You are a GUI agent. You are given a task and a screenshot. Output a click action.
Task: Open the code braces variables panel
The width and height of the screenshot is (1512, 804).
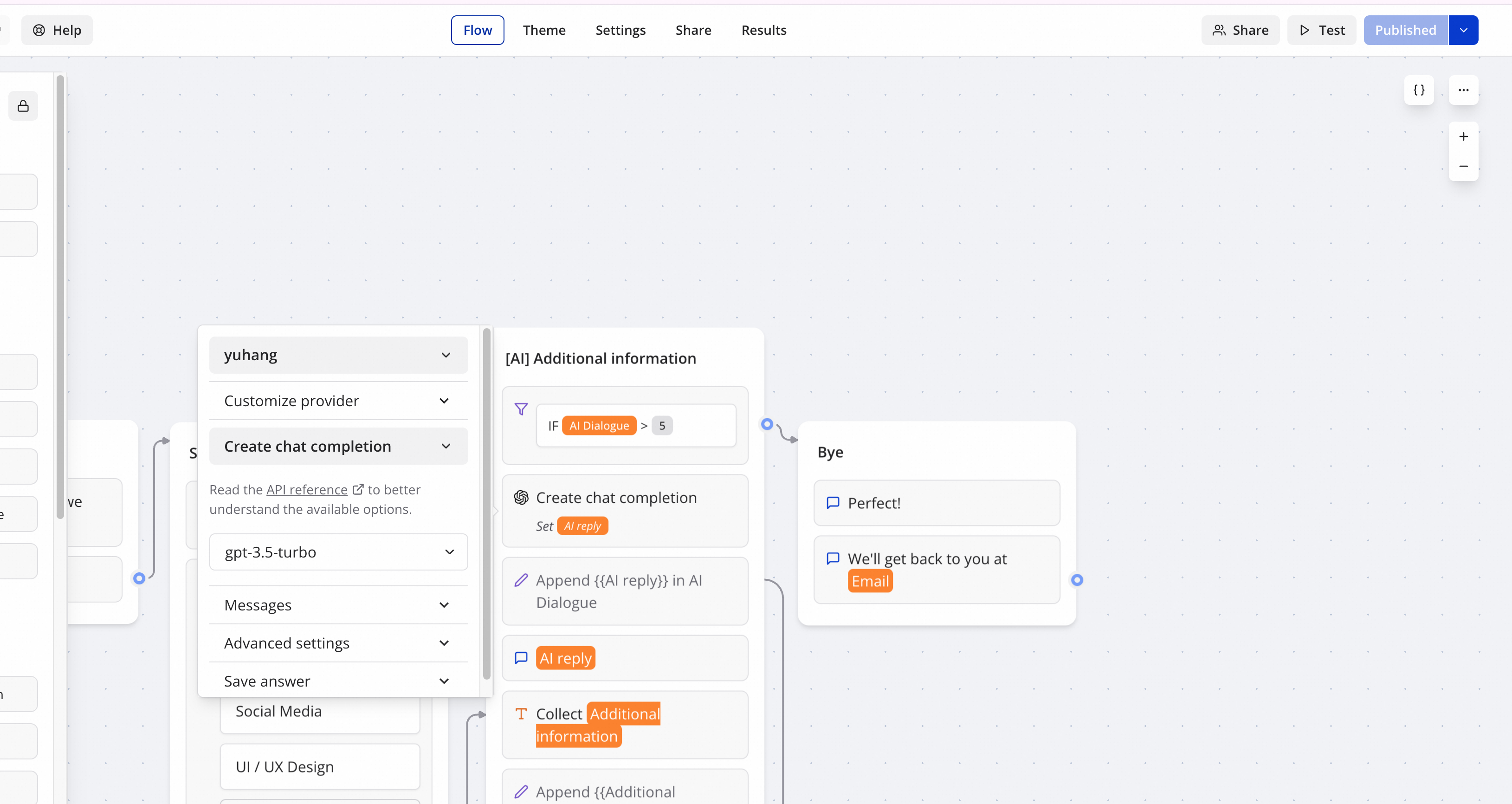[1419, 90]
